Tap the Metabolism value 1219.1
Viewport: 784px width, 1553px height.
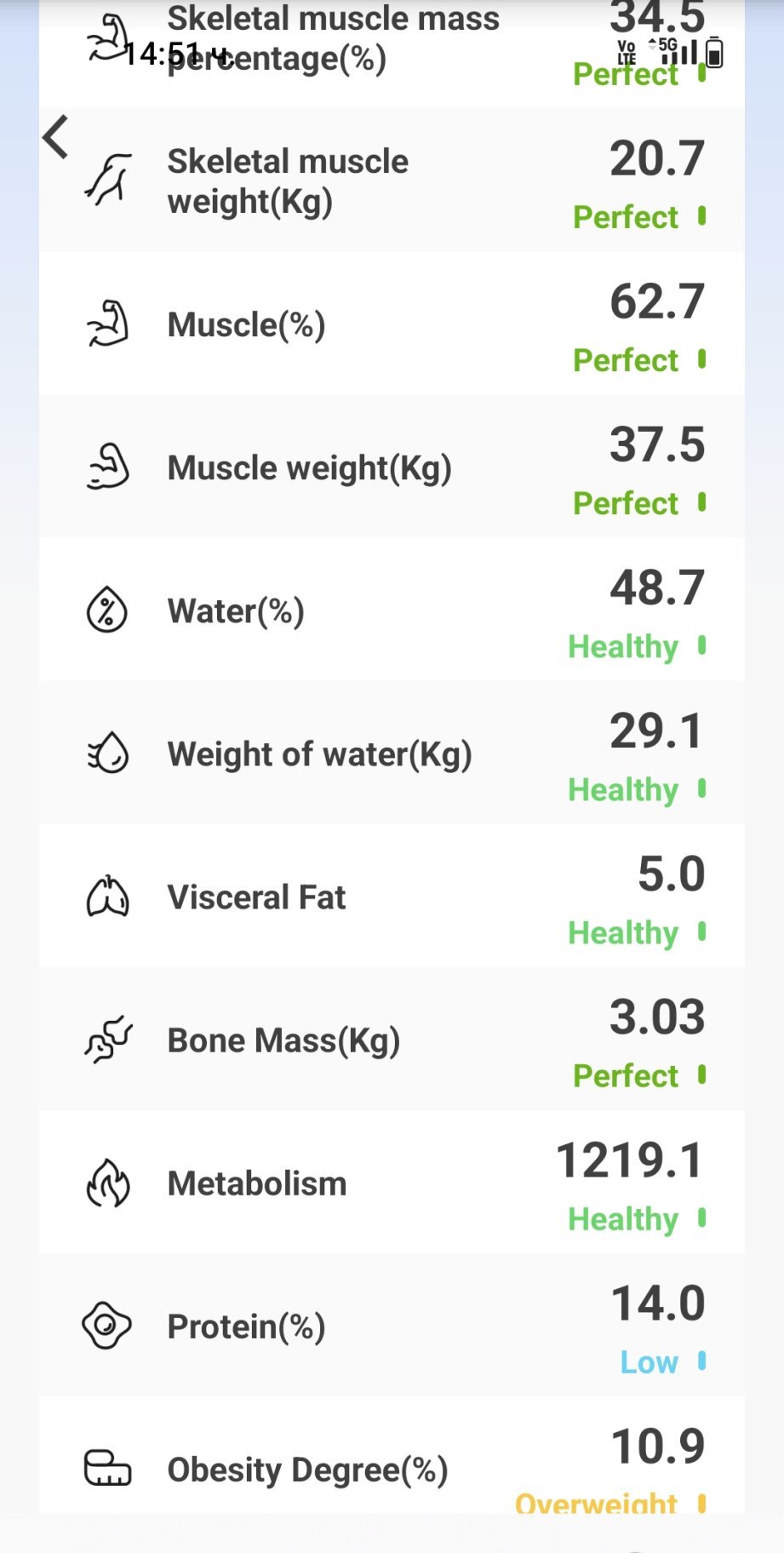pos(630,1160)
